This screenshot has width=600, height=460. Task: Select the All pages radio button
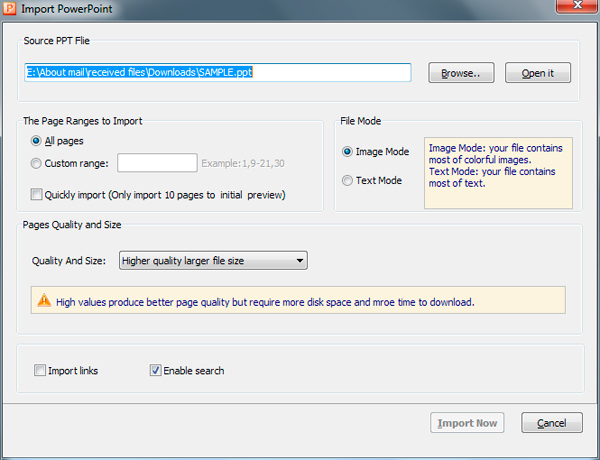(x=36, y=141)
